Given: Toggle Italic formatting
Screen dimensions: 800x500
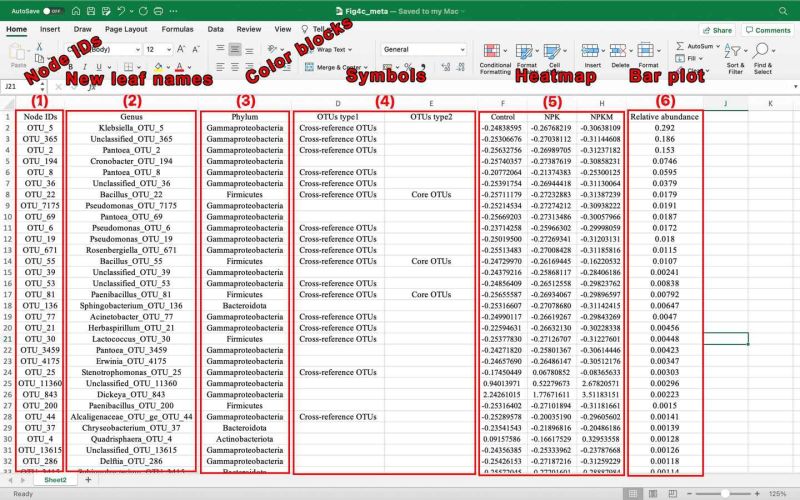Looking at the screenshot, I should (x=84, y=67).
